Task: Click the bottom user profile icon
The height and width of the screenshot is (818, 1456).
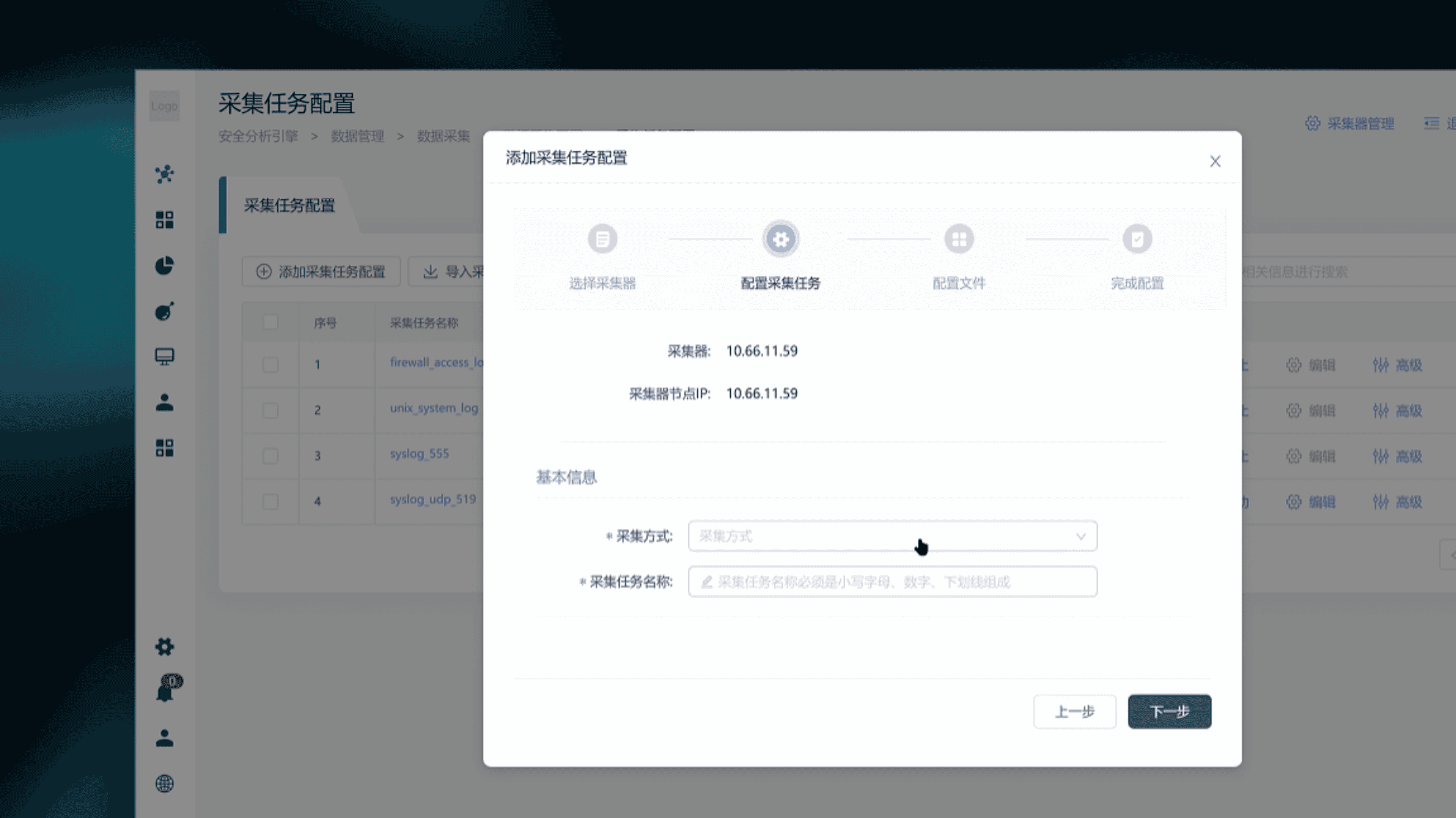Action: coord(165,738)
